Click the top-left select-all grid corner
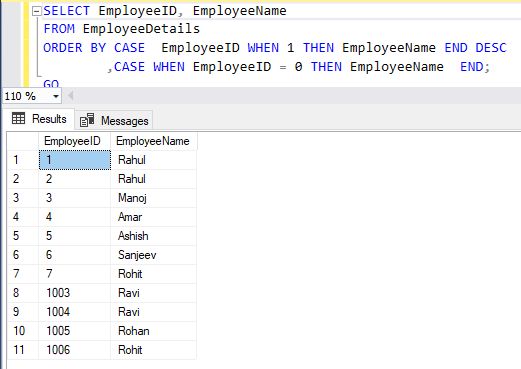521x369 pixels. pos(23,141)
